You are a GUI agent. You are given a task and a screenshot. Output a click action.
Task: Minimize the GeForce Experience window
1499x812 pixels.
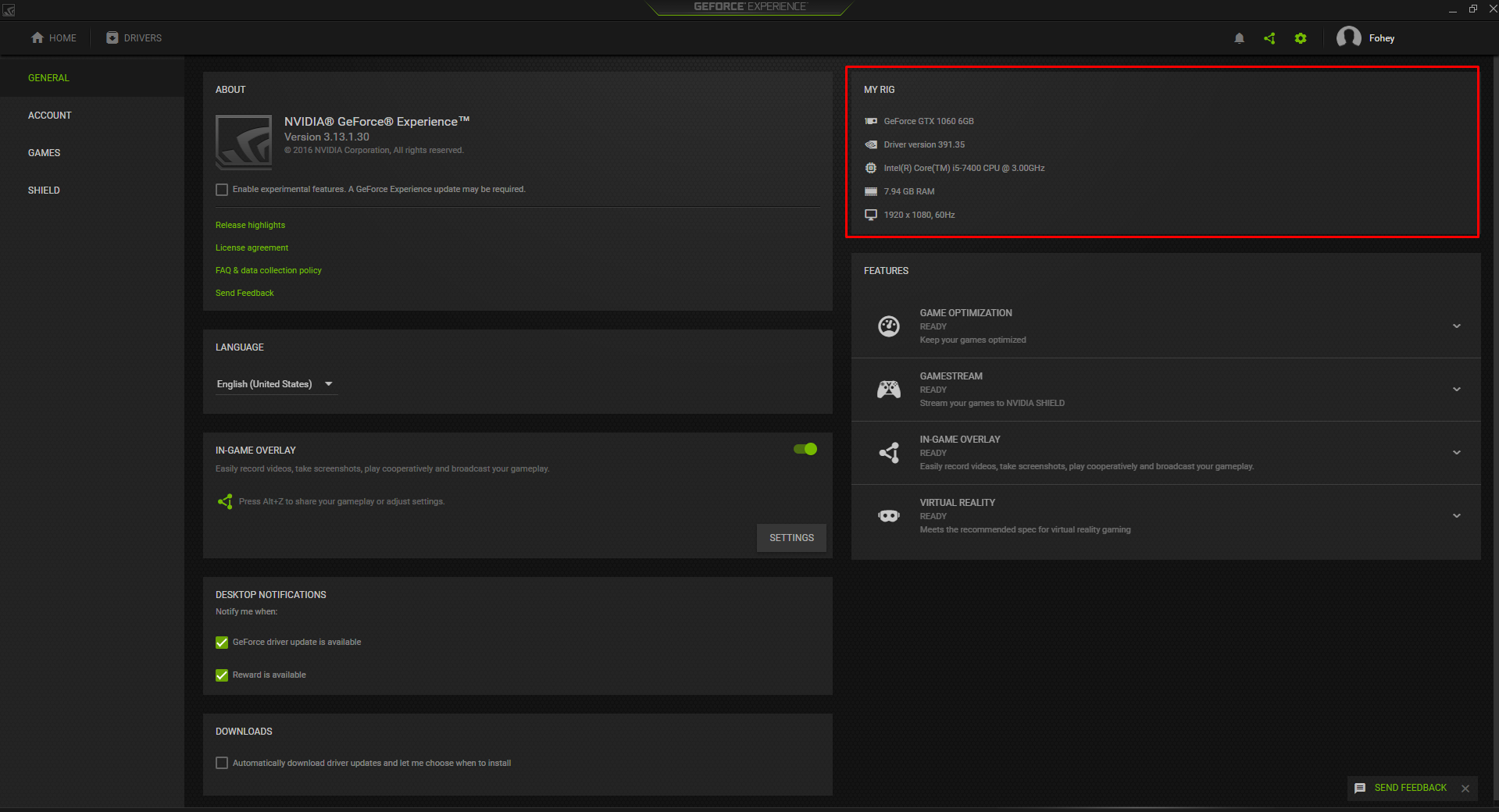pyautogui.click(x=1452, y=9)
